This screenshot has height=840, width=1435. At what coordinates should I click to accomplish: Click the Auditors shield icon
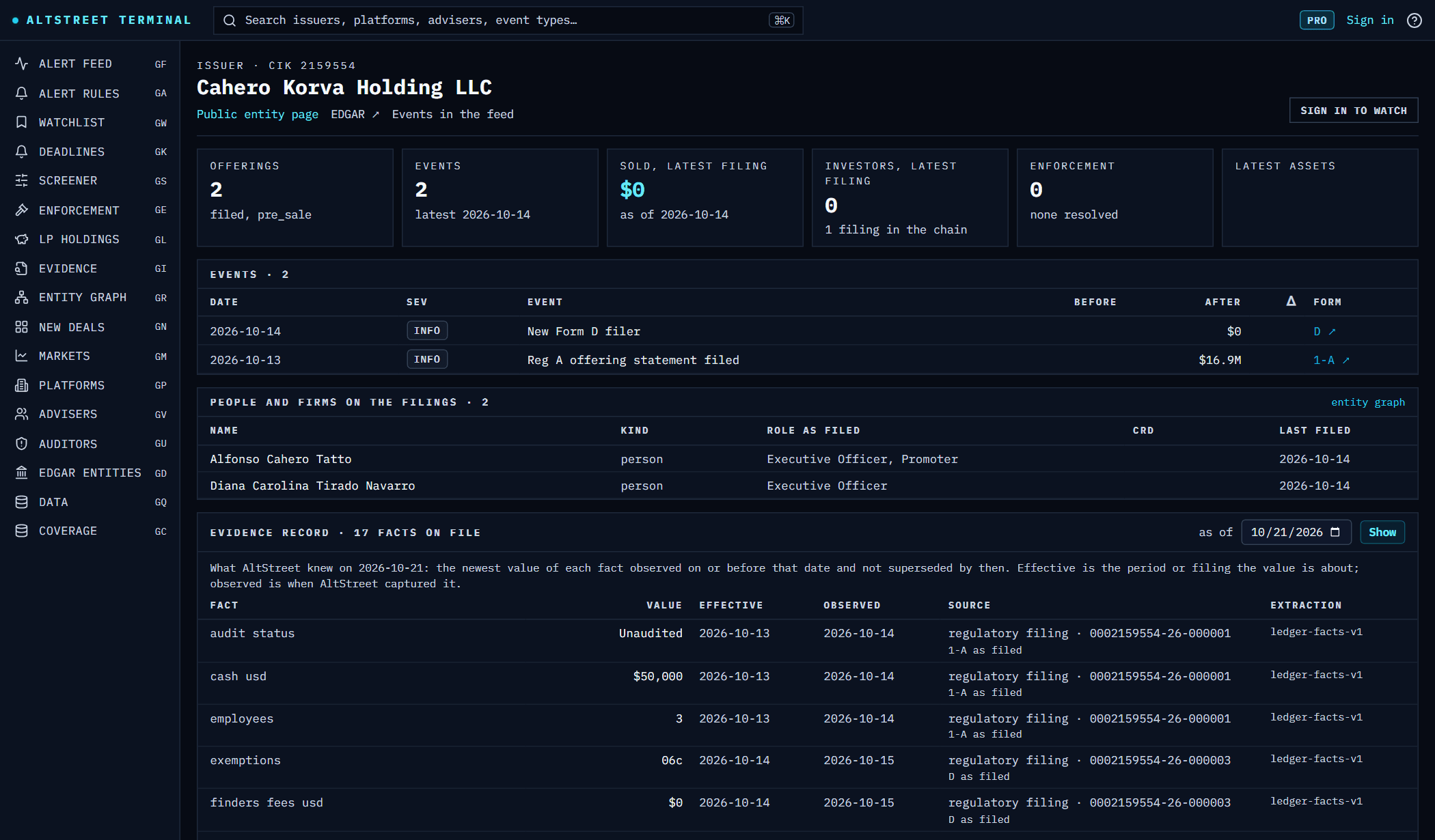click(x=22, y=444)
